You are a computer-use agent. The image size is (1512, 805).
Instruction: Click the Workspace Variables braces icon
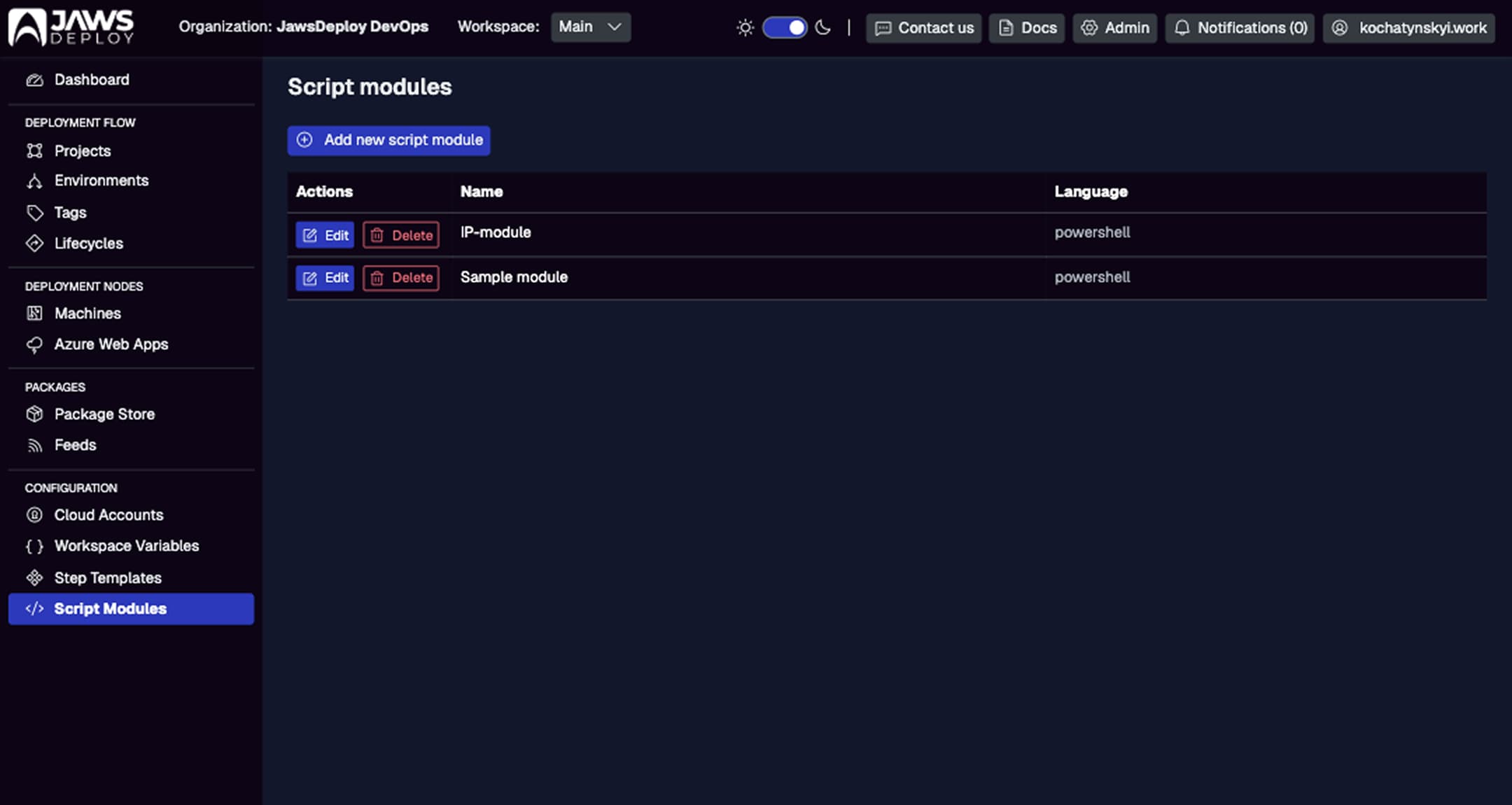(34, 546)
